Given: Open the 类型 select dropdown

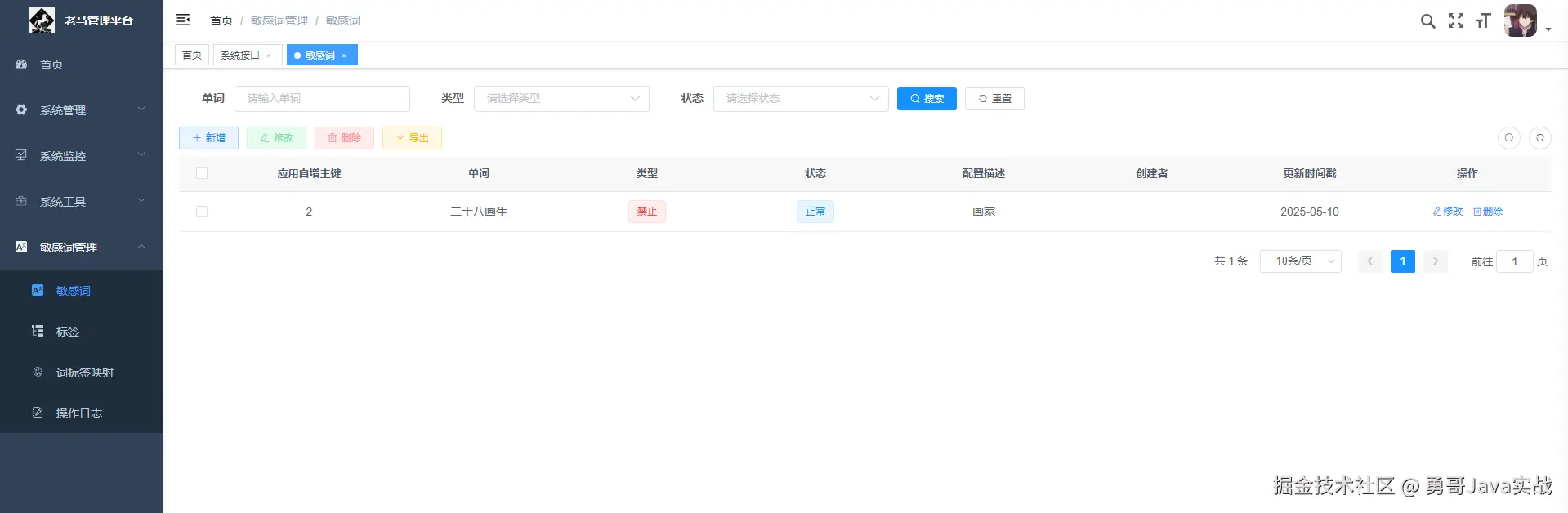Looking at the screenshot, I should [x=561, y=99].
